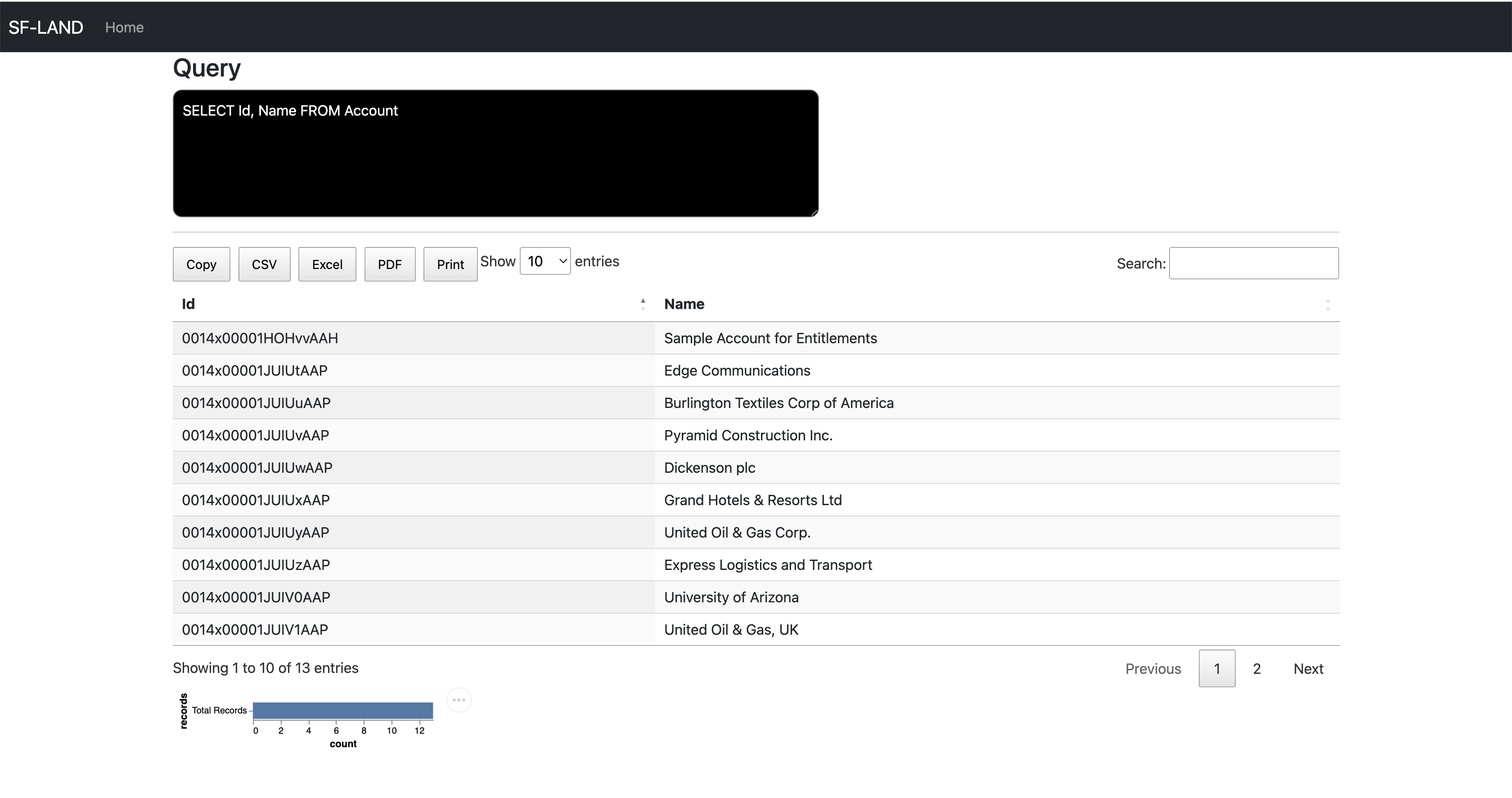Click Next pagination link
Viewport: 1512px width, 798px height.
point(1308,668)
